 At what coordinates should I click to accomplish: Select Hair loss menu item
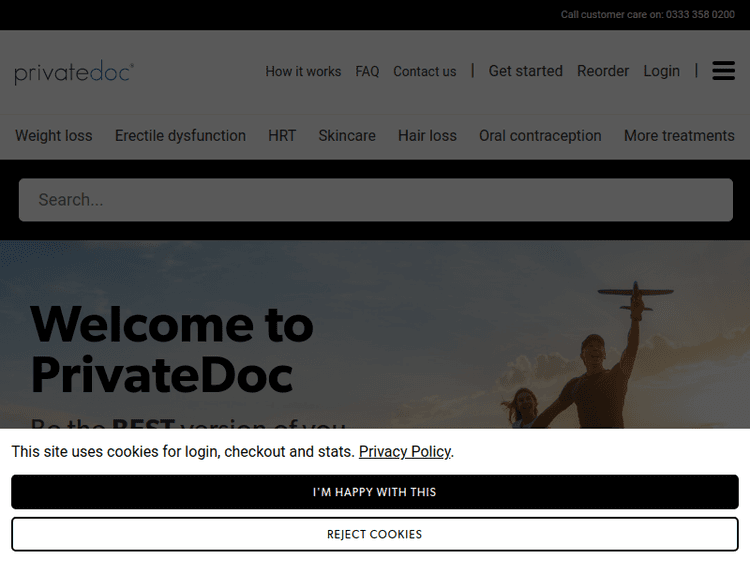[x=427, y=135]
